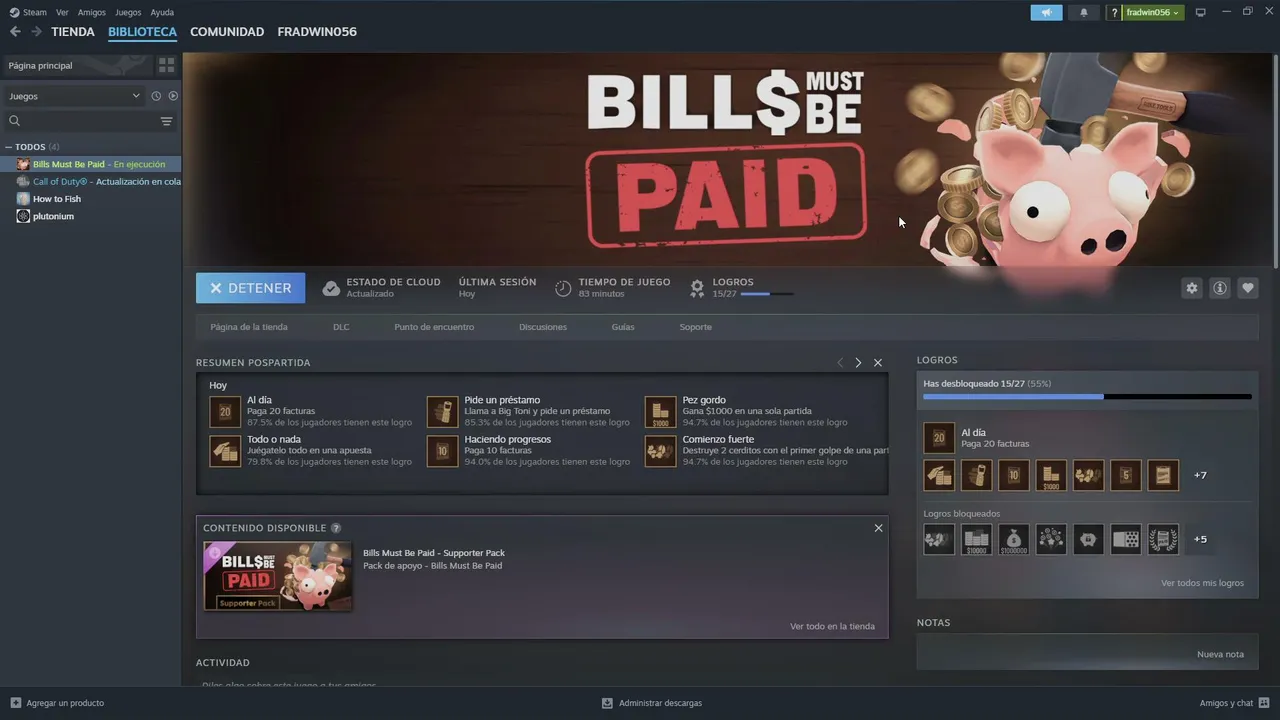Select plutonium in the library list
The height and width of the screenshot is (720, 1280).
coord(91,216)
